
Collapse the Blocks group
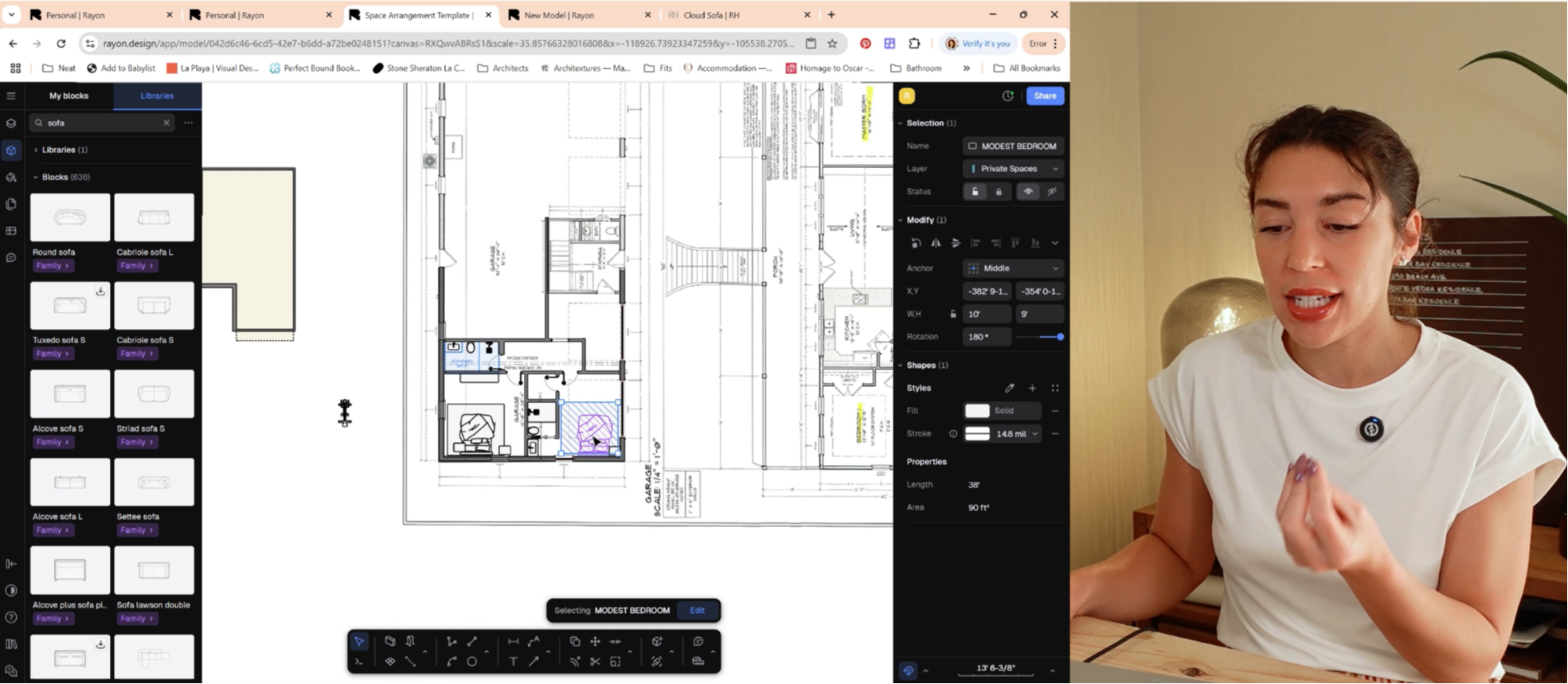click(36, 177)
